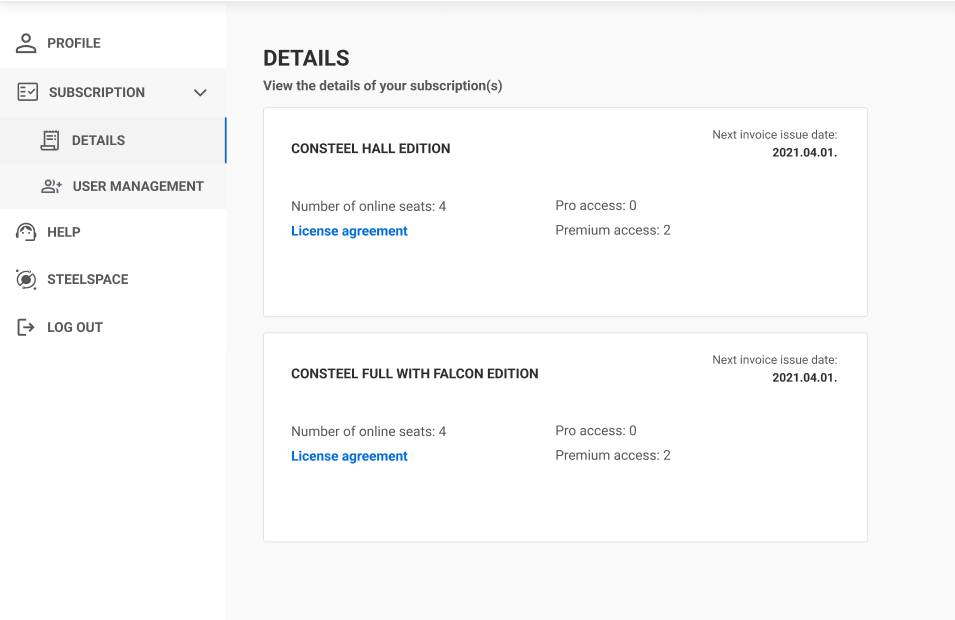Viewport: 955px width, 620px height.
Task: Click the Hall Edition next invoice date
Action: [805, 152]
